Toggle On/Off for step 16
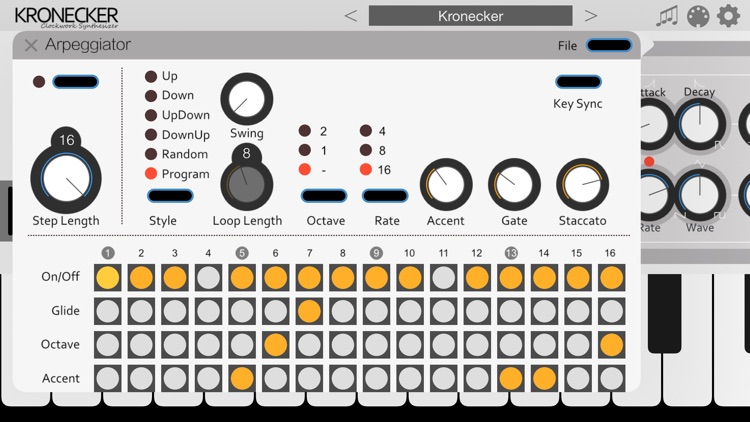 (x=611, y=278)
